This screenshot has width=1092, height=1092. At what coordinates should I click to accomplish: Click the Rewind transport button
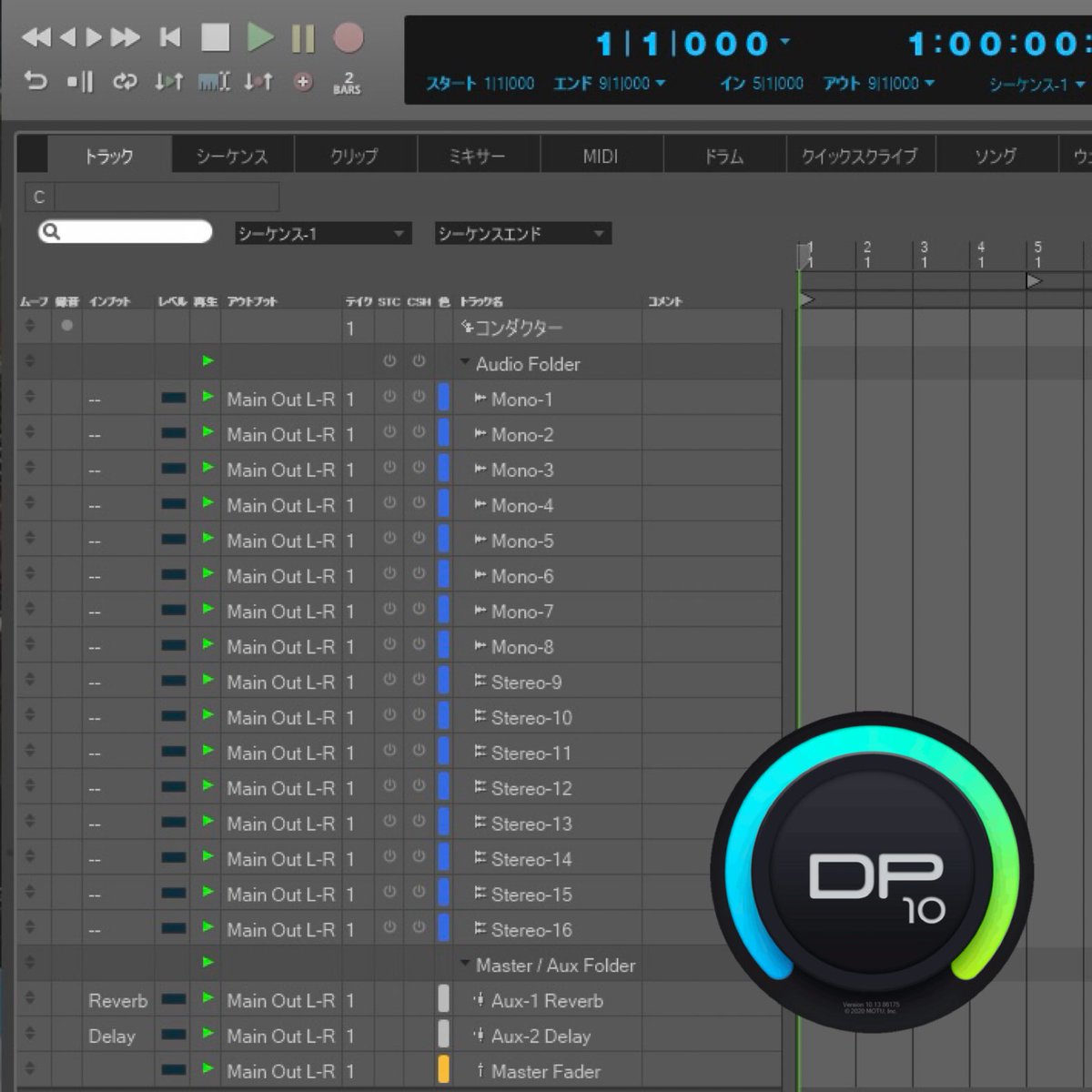[36, 37]
